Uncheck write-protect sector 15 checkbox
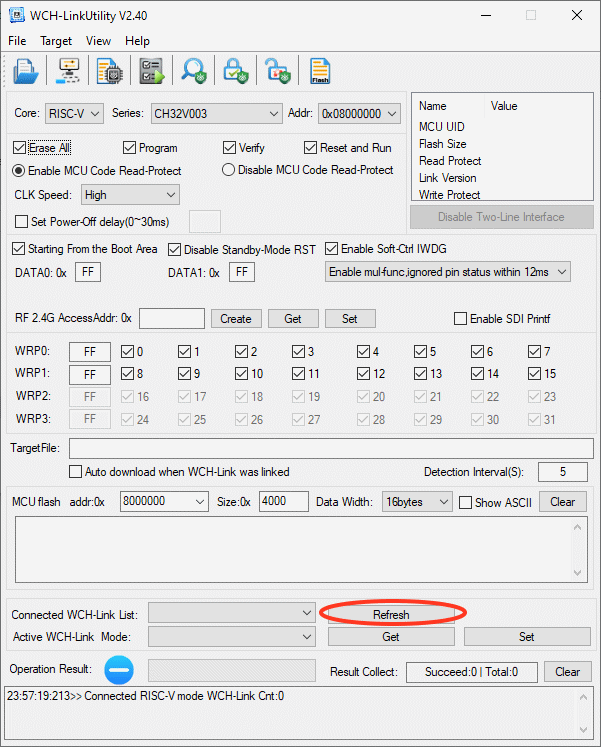This screenshot has width=601, height=747. (x=534, y=374)
